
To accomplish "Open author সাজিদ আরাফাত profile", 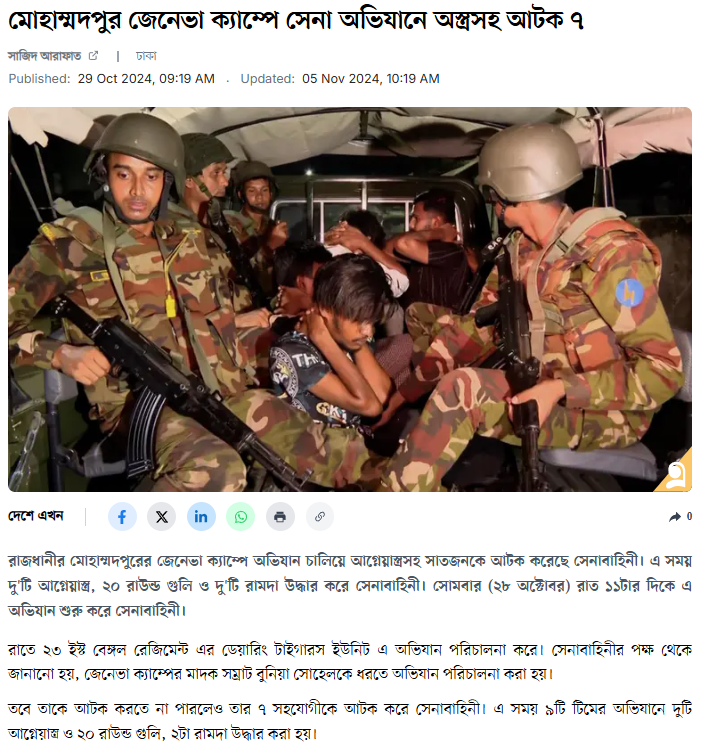I will tap(45, 56).
